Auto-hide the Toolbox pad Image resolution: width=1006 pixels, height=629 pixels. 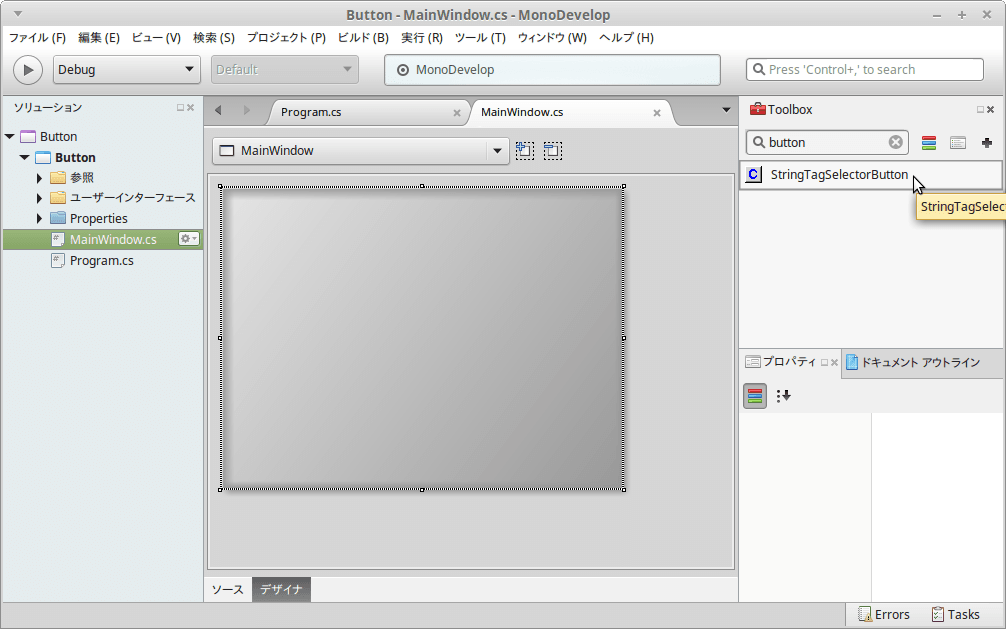(980, 110)
